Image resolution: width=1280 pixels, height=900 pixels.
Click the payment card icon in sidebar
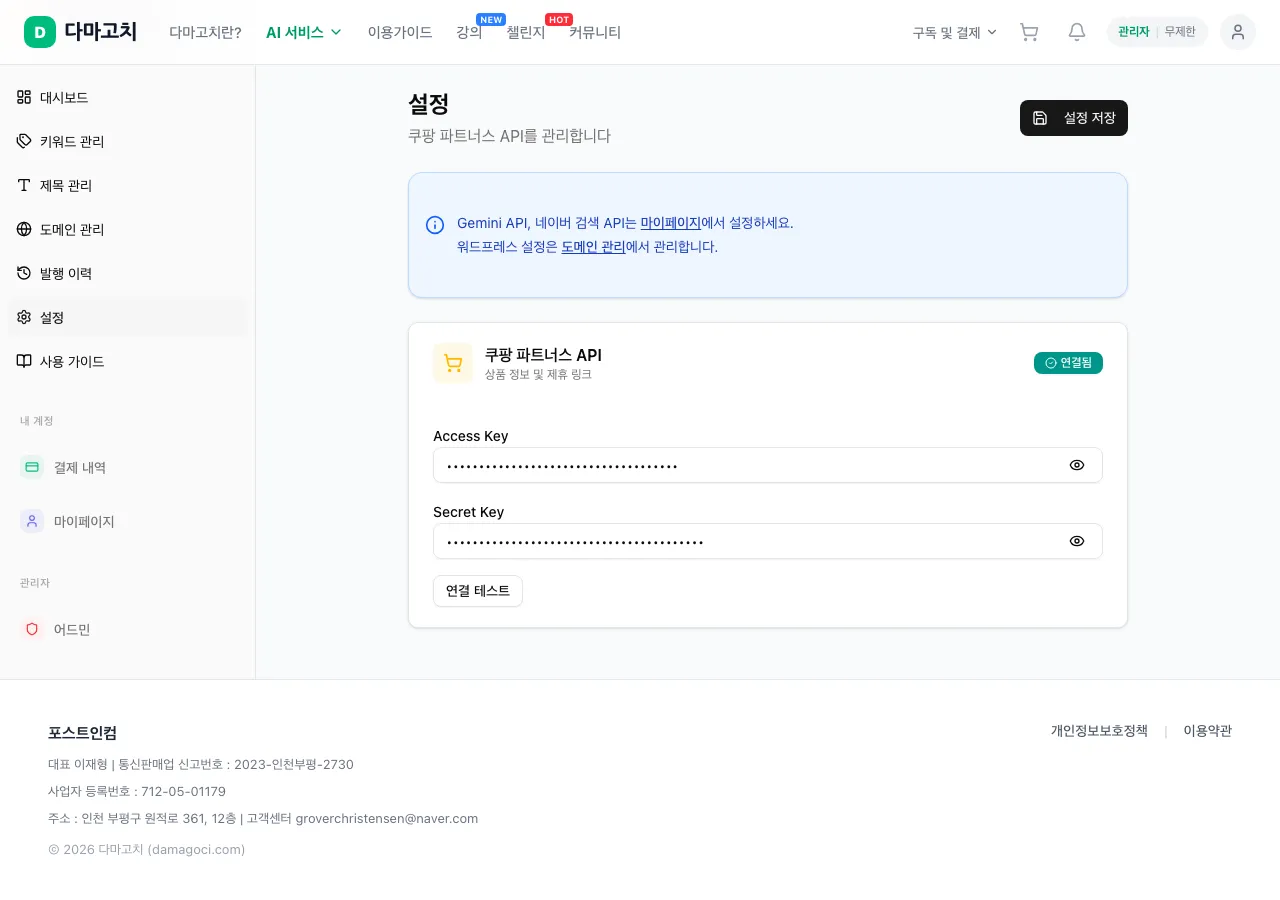pyautogui.click(x=32, y=467)
